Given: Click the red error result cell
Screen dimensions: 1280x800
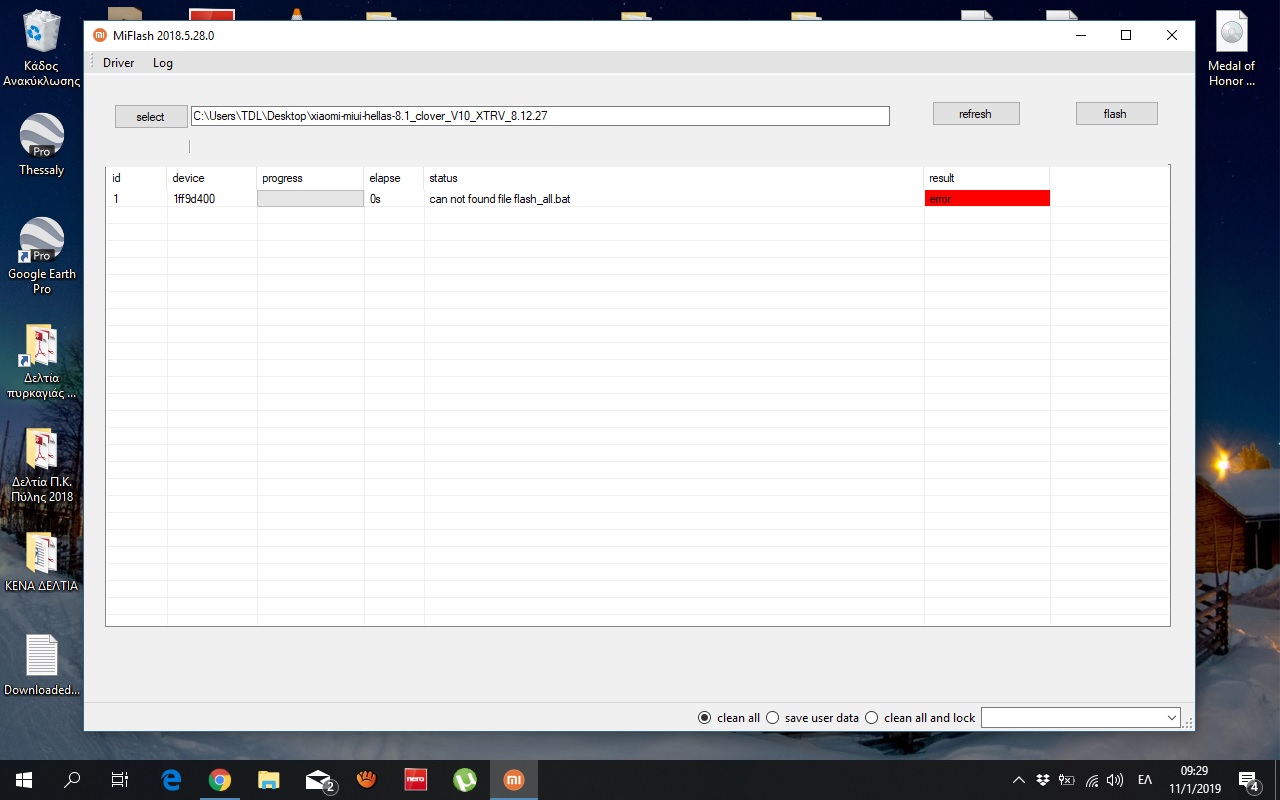Looking at the screenshot, I should pos(987,199).
